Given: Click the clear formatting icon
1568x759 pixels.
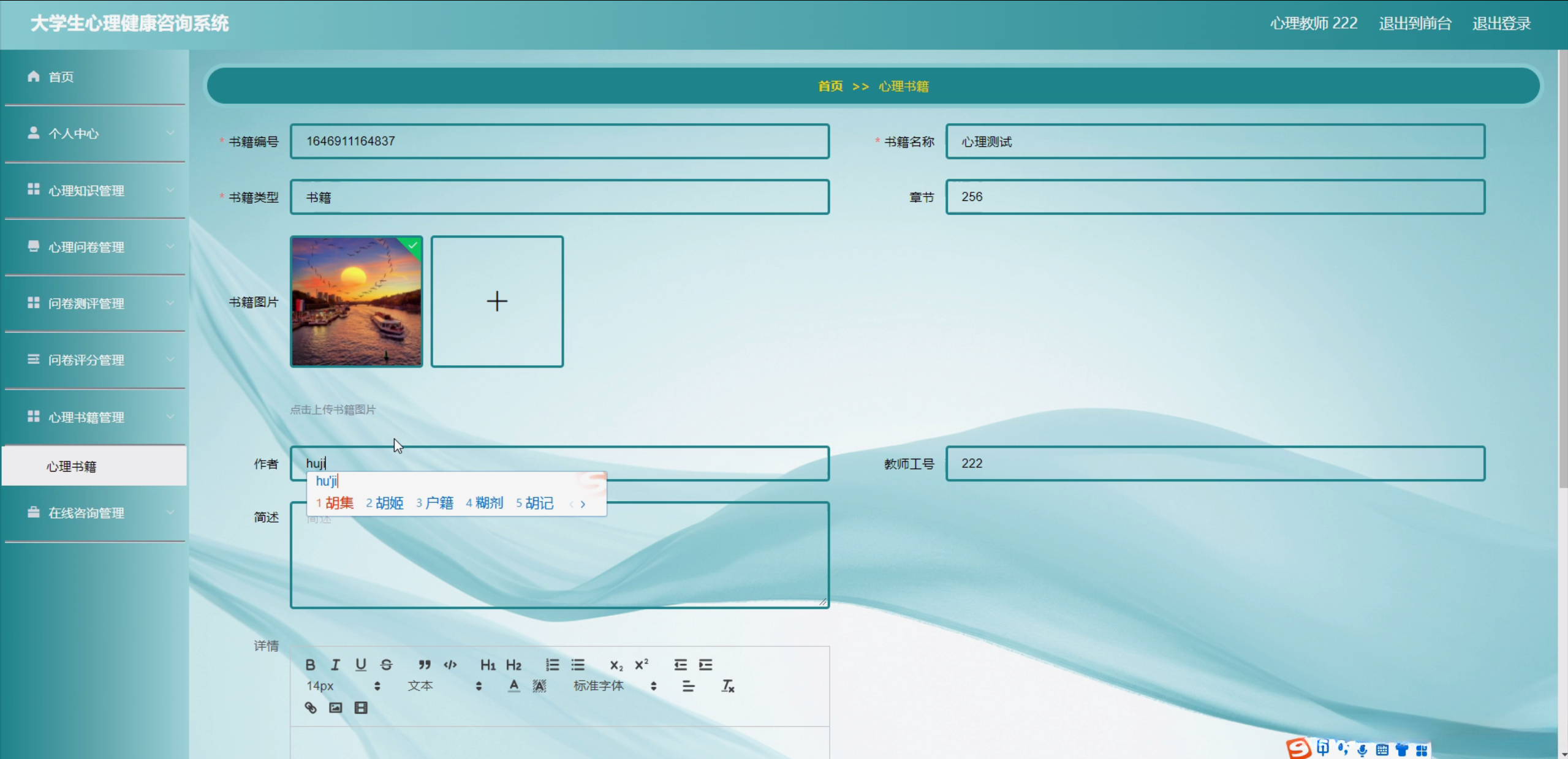Looking at the screenshot, I should (x=727, y=686).
